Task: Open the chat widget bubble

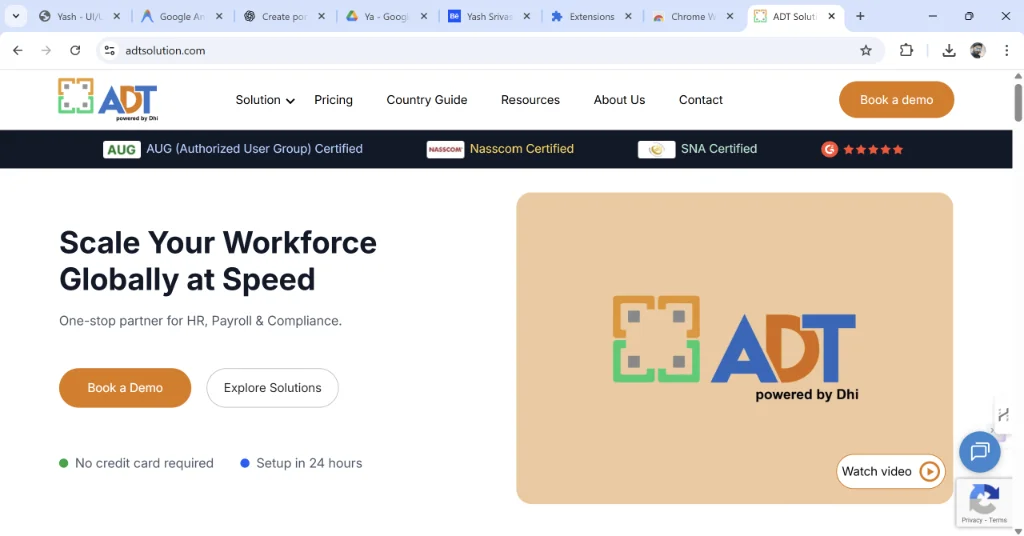Action: 980,452
